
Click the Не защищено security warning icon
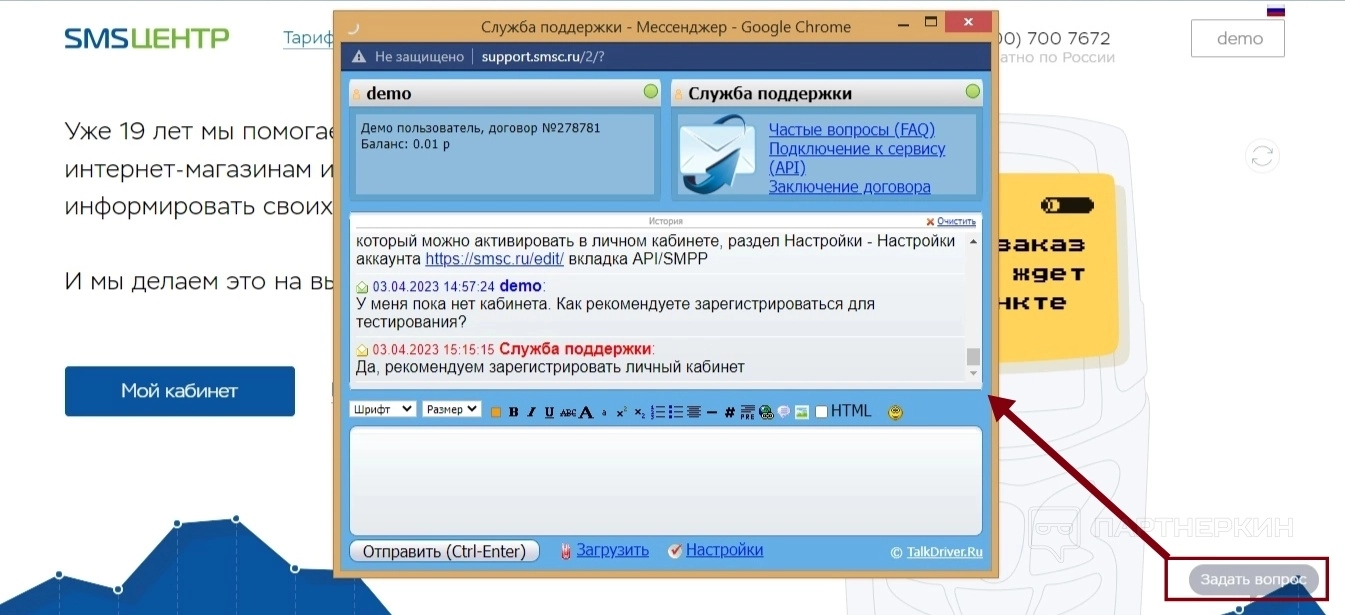pyautogui.click(x=359, y=57)
